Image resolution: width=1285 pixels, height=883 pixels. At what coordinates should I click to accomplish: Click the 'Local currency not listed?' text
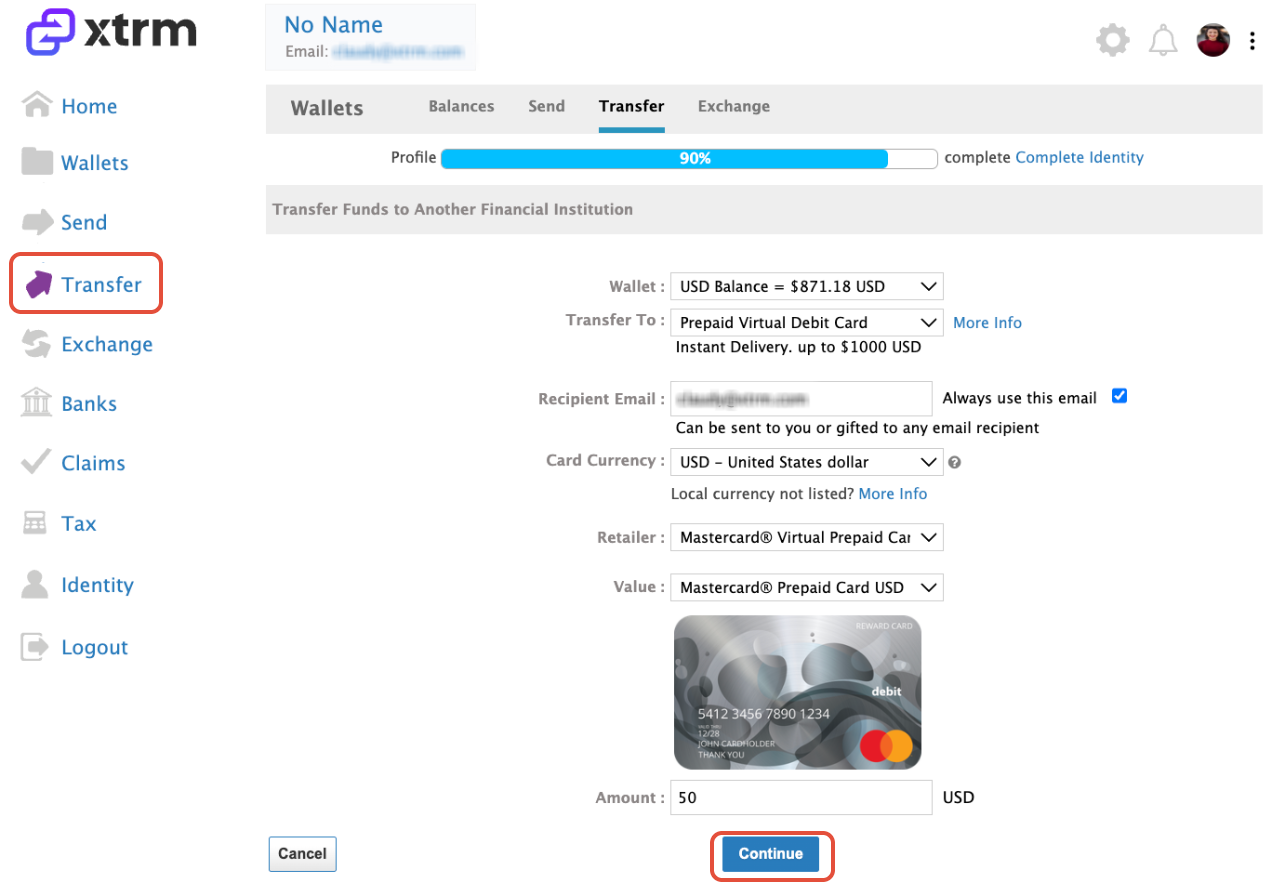pos(762,494)
